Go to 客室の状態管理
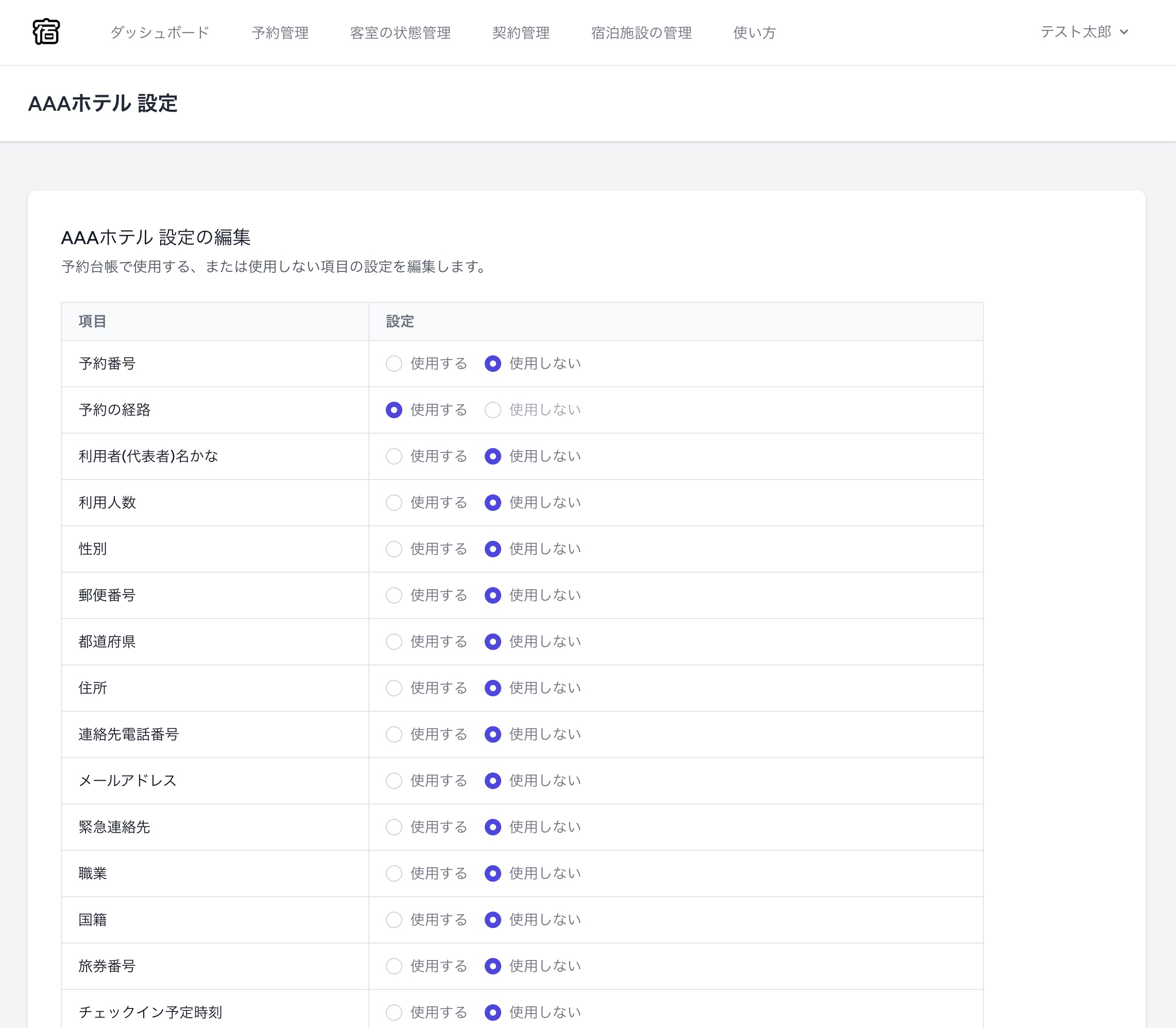The height and width of the screenshot is (1028, 1176). pyautogui.click(x=400, y=32)
